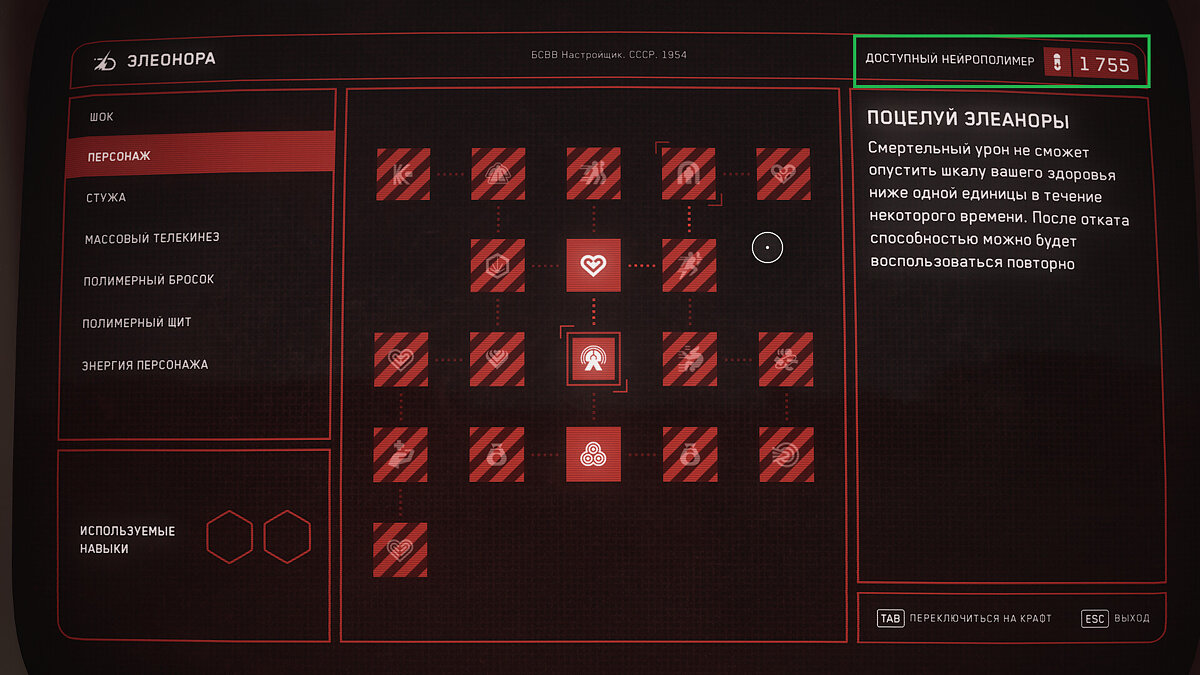Select the locked dodging figures skill node
1200x675 pixels.
pyautogui.click(x=594, y=174)
